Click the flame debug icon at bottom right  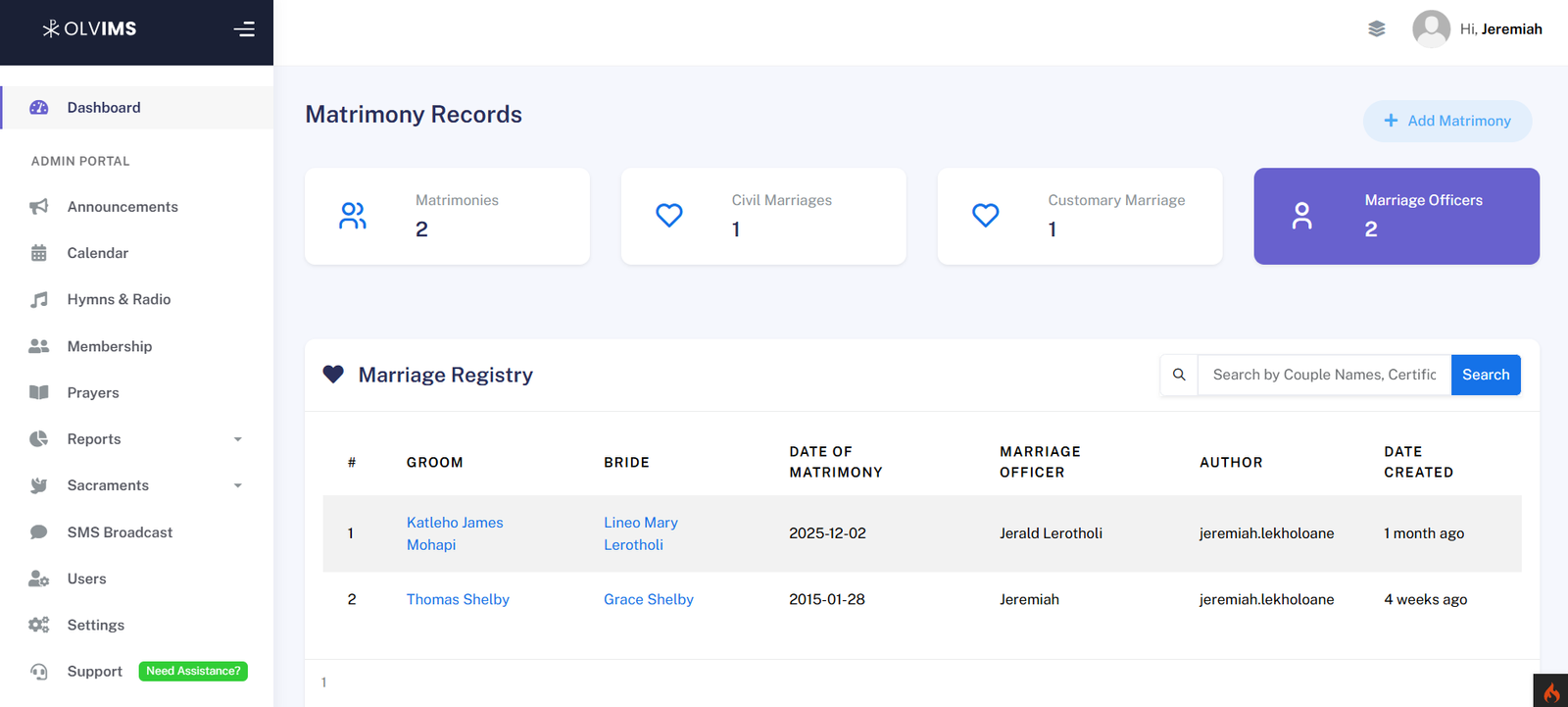click(x=1550, y=691)
